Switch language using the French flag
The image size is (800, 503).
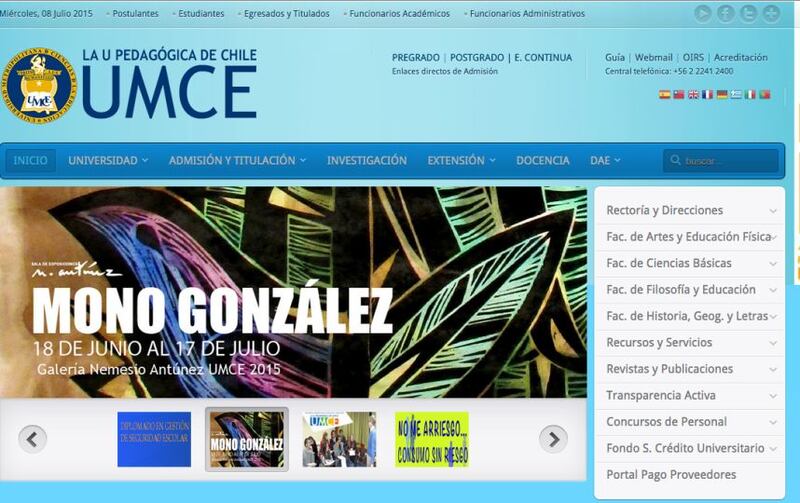click(707, 94)
